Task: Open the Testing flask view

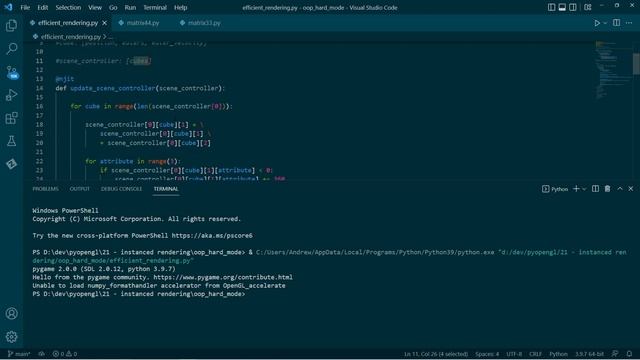Action: point(11,141)
